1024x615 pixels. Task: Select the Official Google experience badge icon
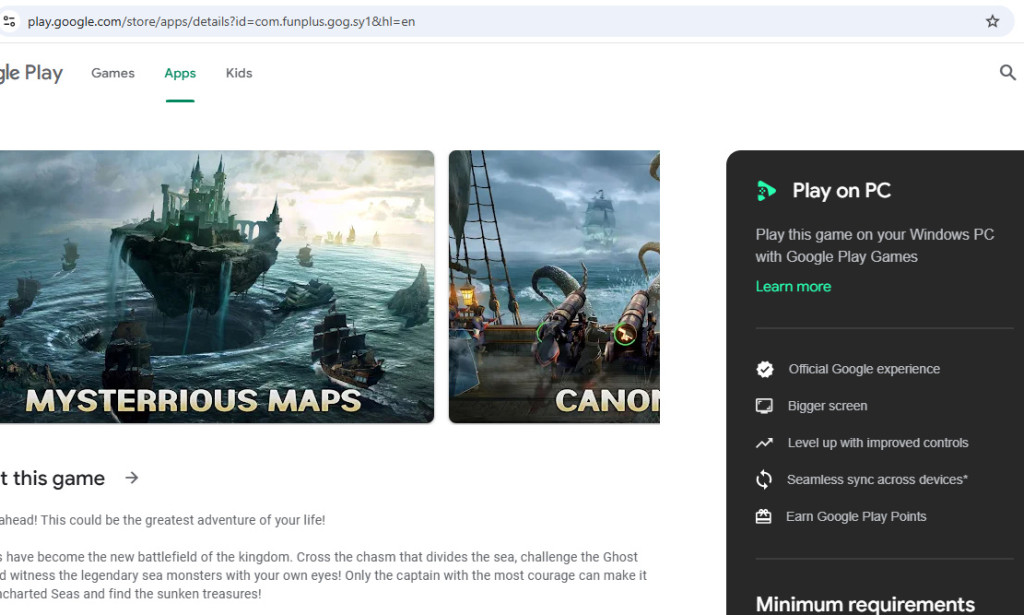tap(765, 369)
